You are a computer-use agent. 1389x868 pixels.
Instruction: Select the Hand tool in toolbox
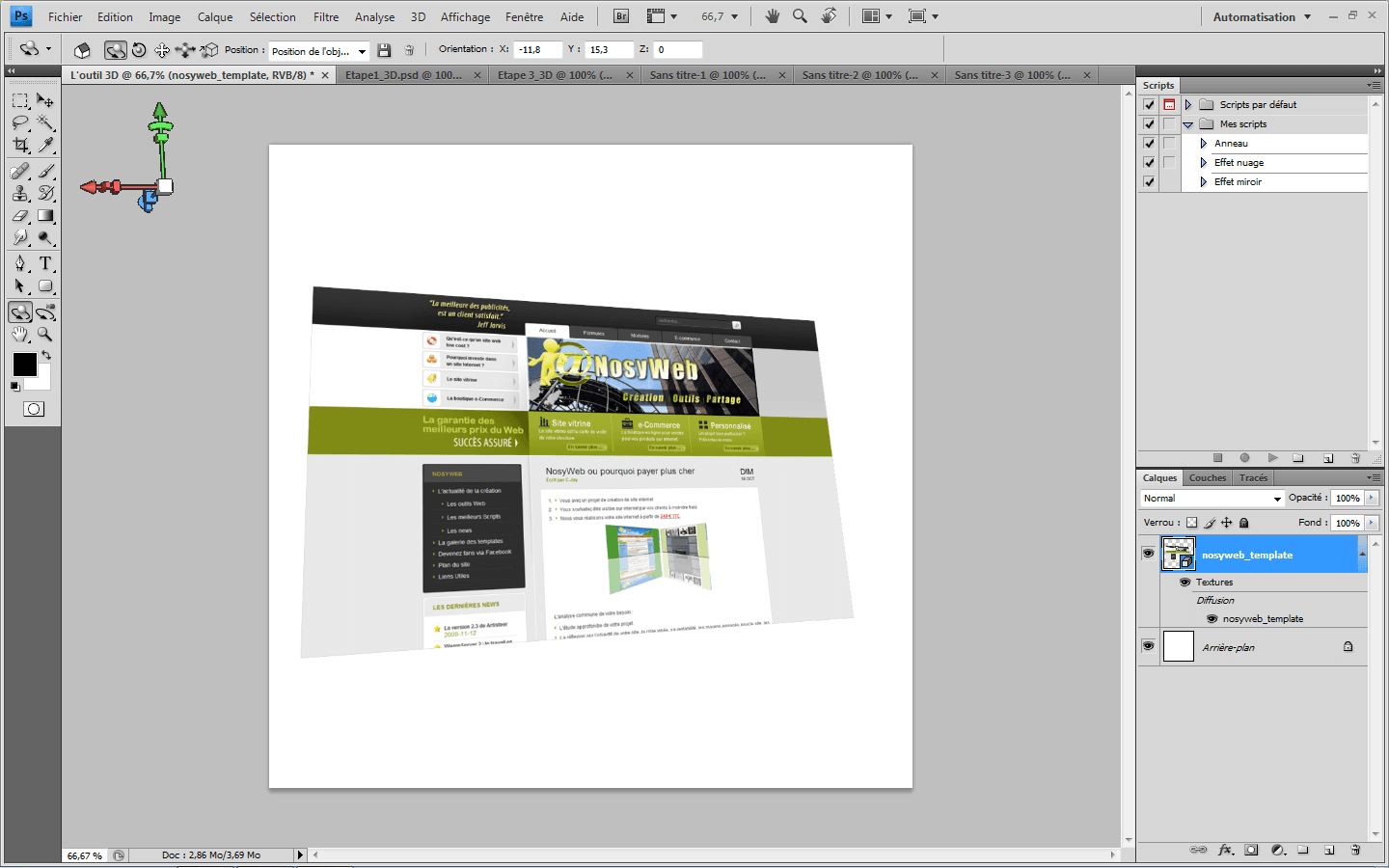[x=20, y=335]
